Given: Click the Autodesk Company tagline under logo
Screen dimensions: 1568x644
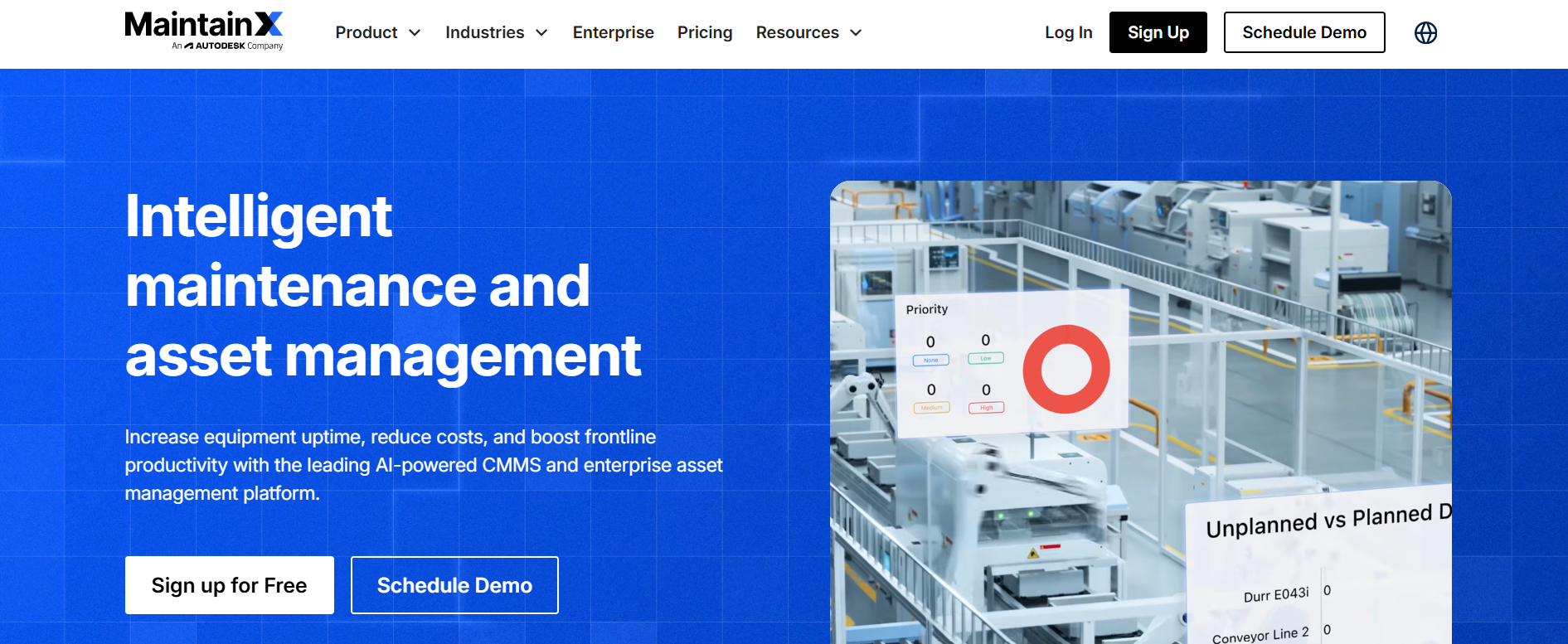Looking at the screenshot, I should pos(227,46).
